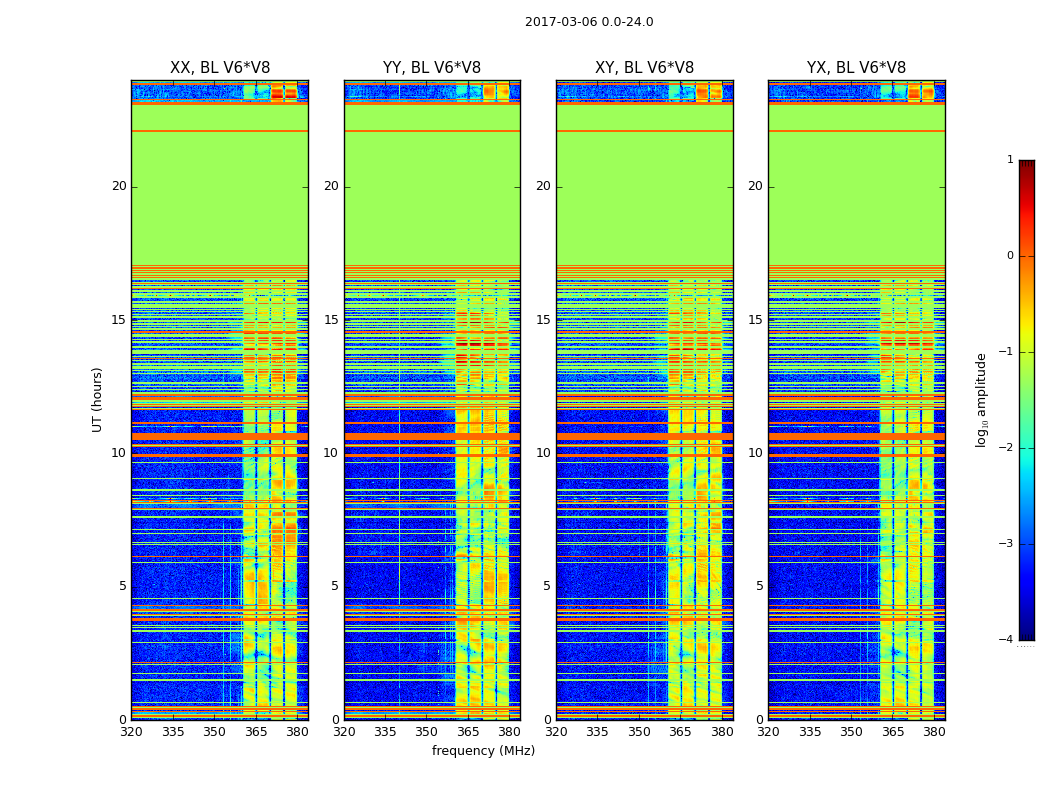Click the YX, BL V6*V8 panel title
The width and height of the screenshot is (1050, 800).
tap(856, 68)
